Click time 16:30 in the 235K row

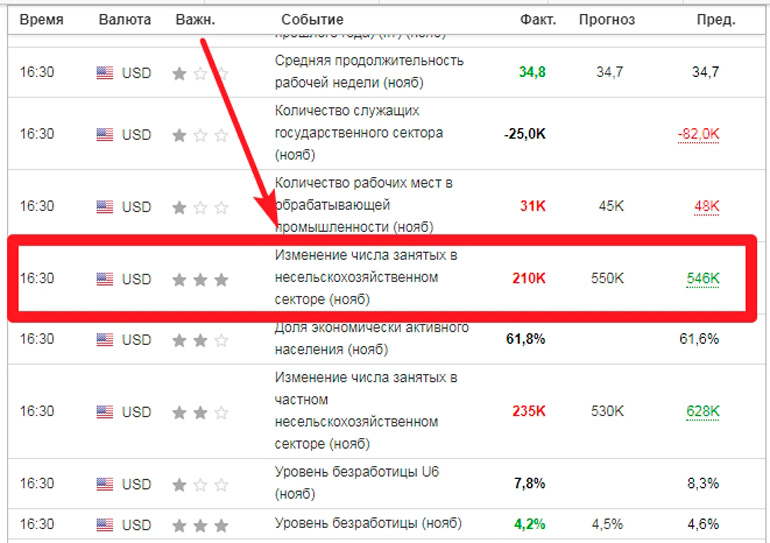pyautogui.click(x=37, y=411)
